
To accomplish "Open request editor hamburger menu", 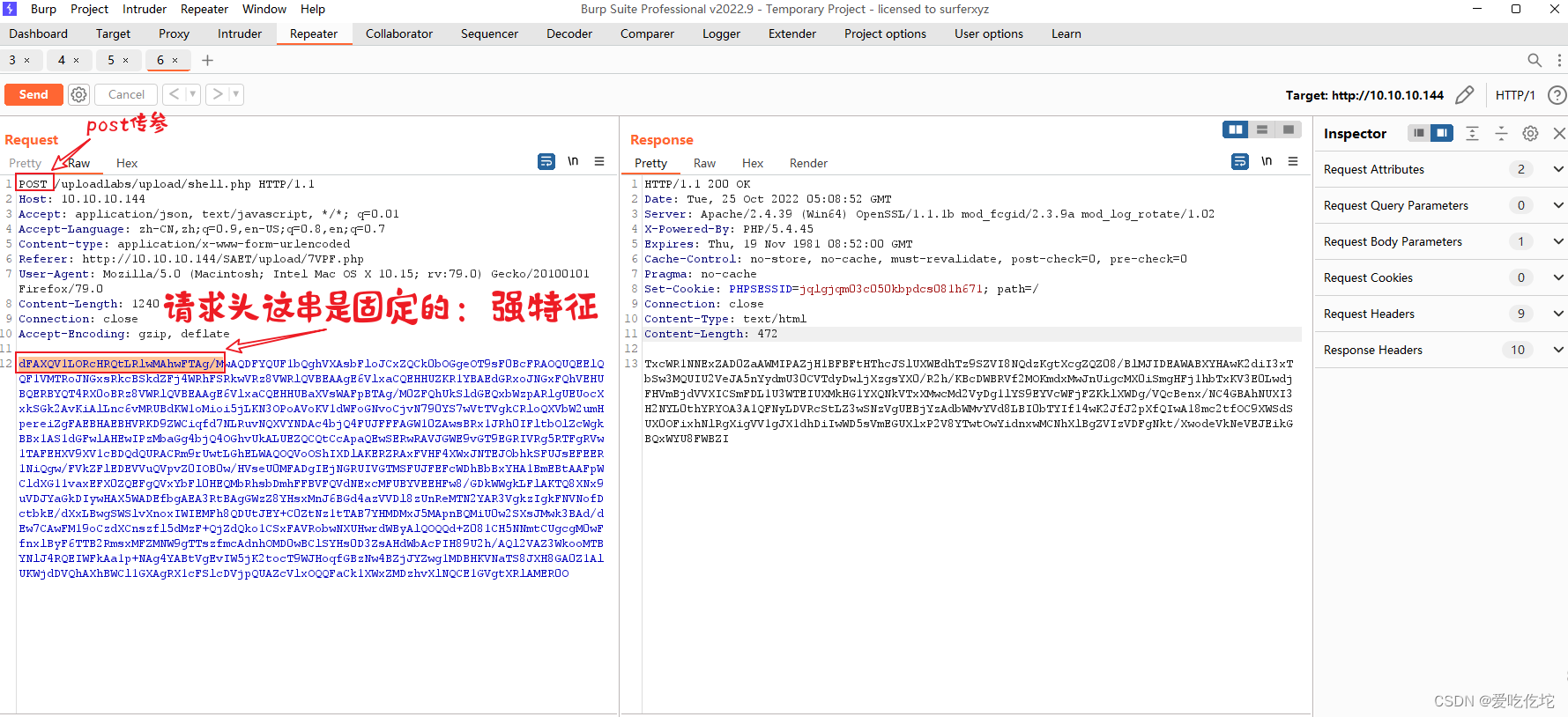I will 599,161.
